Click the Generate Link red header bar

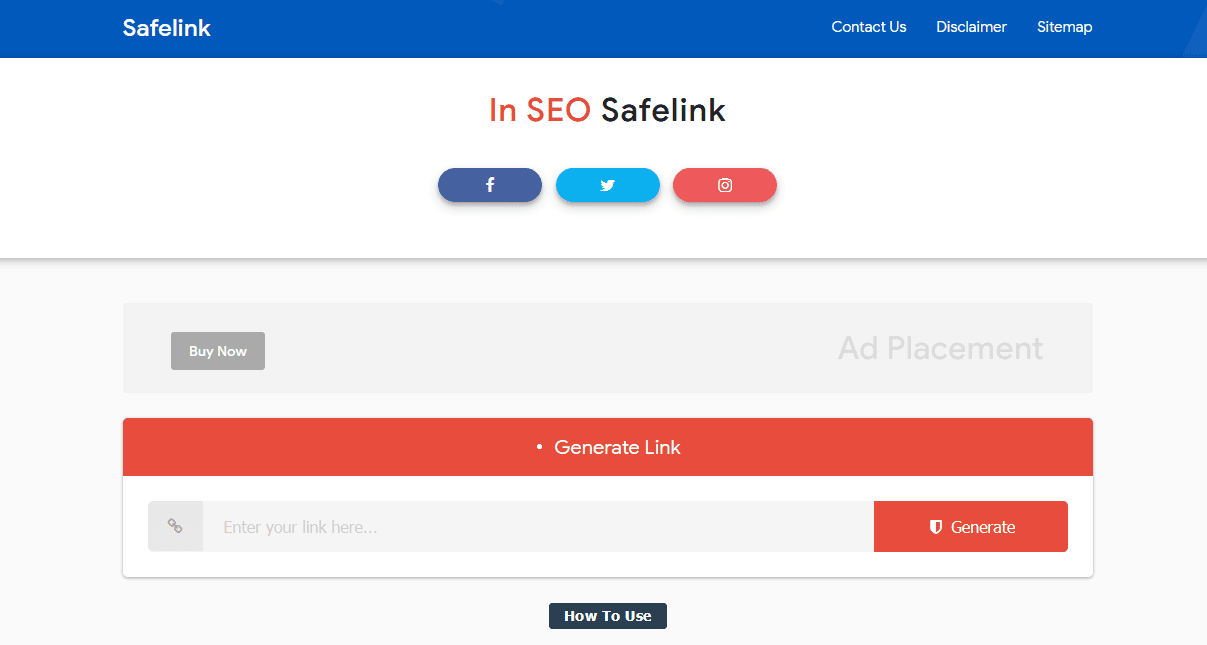tap(608, 447)
